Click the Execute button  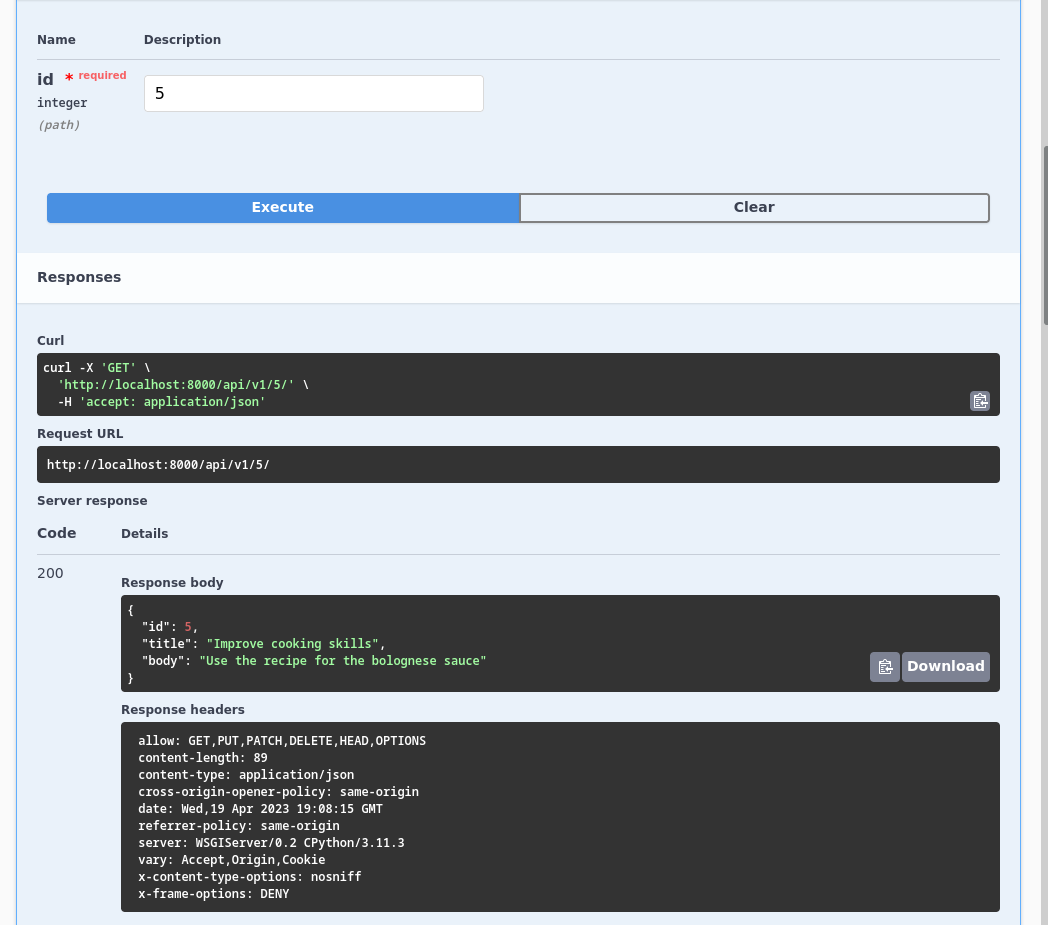[283, 207]
